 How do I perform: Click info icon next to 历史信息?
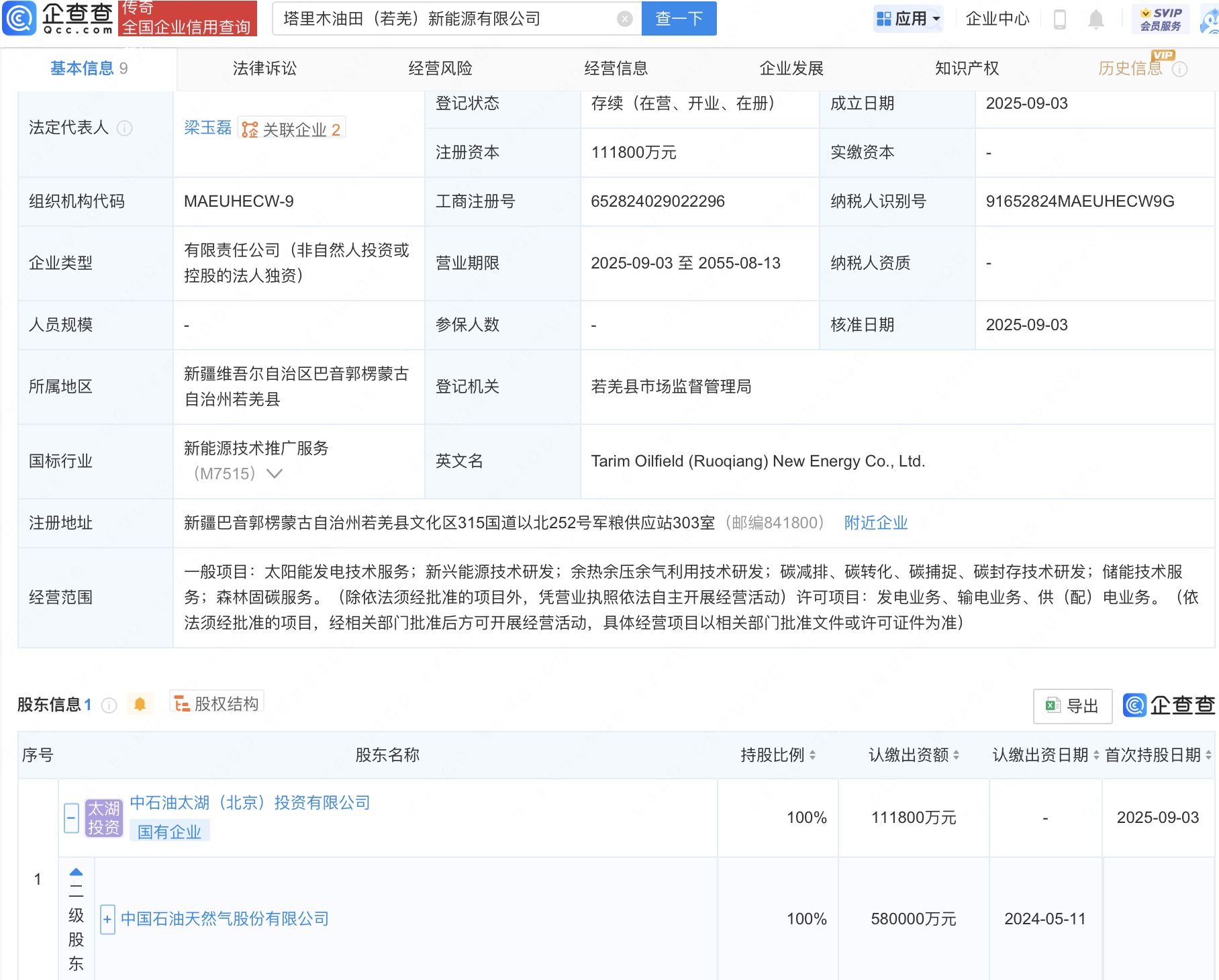(x=1179, y=69)
